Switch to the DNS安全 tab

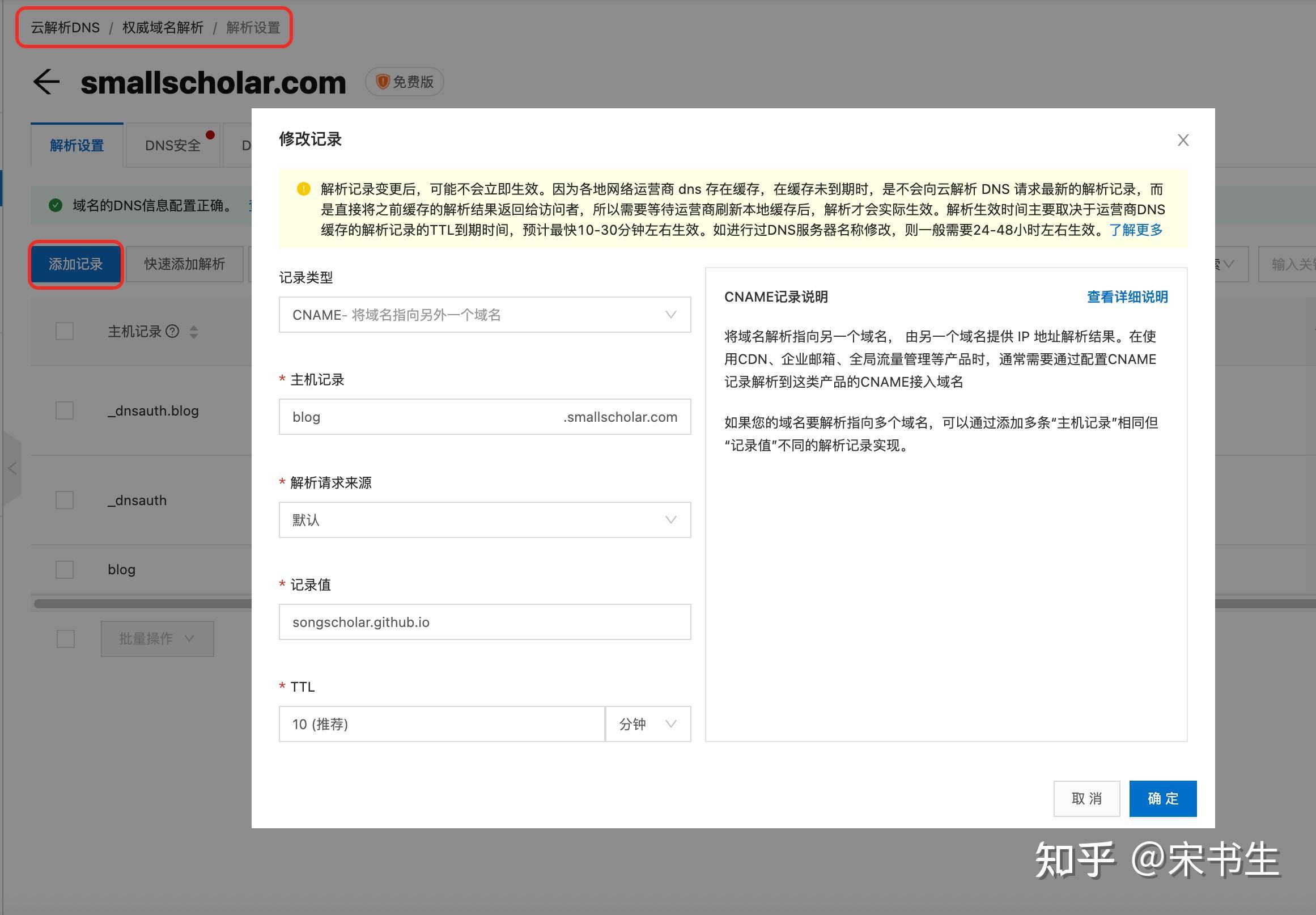tap(172, 146)
